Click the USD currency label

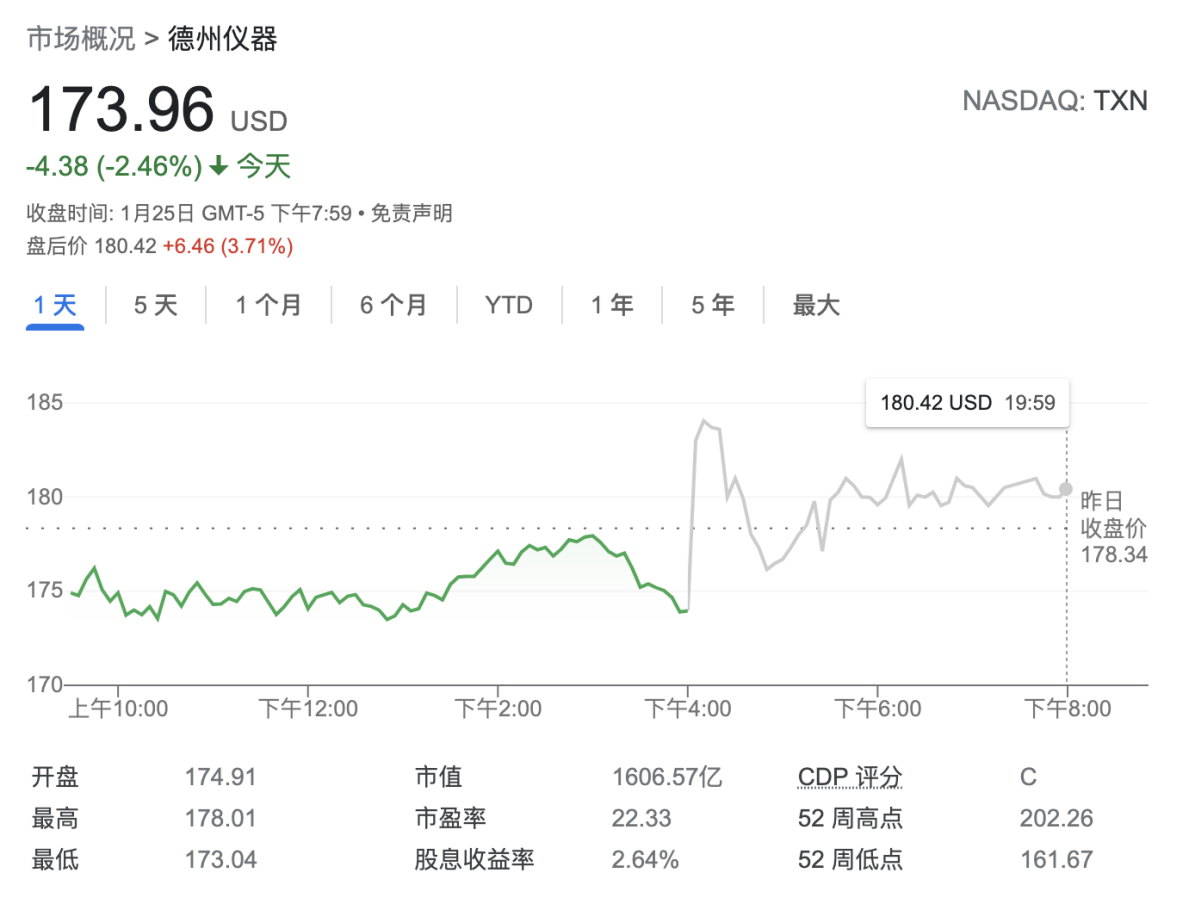click(259, 121)
